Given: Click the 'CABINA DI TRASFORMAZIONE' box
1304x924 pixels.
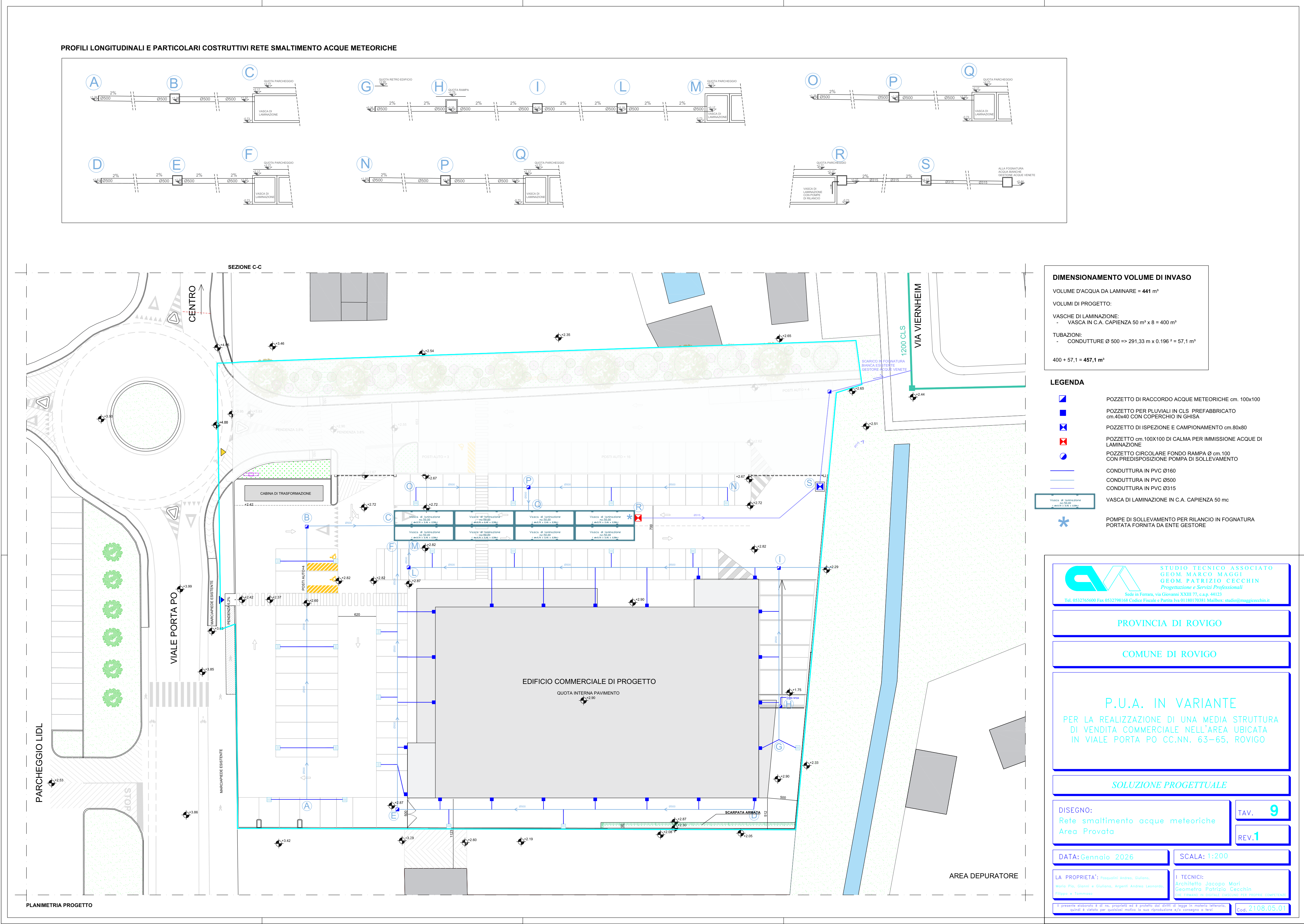Looking at the screenshot, I should point(284,493).
